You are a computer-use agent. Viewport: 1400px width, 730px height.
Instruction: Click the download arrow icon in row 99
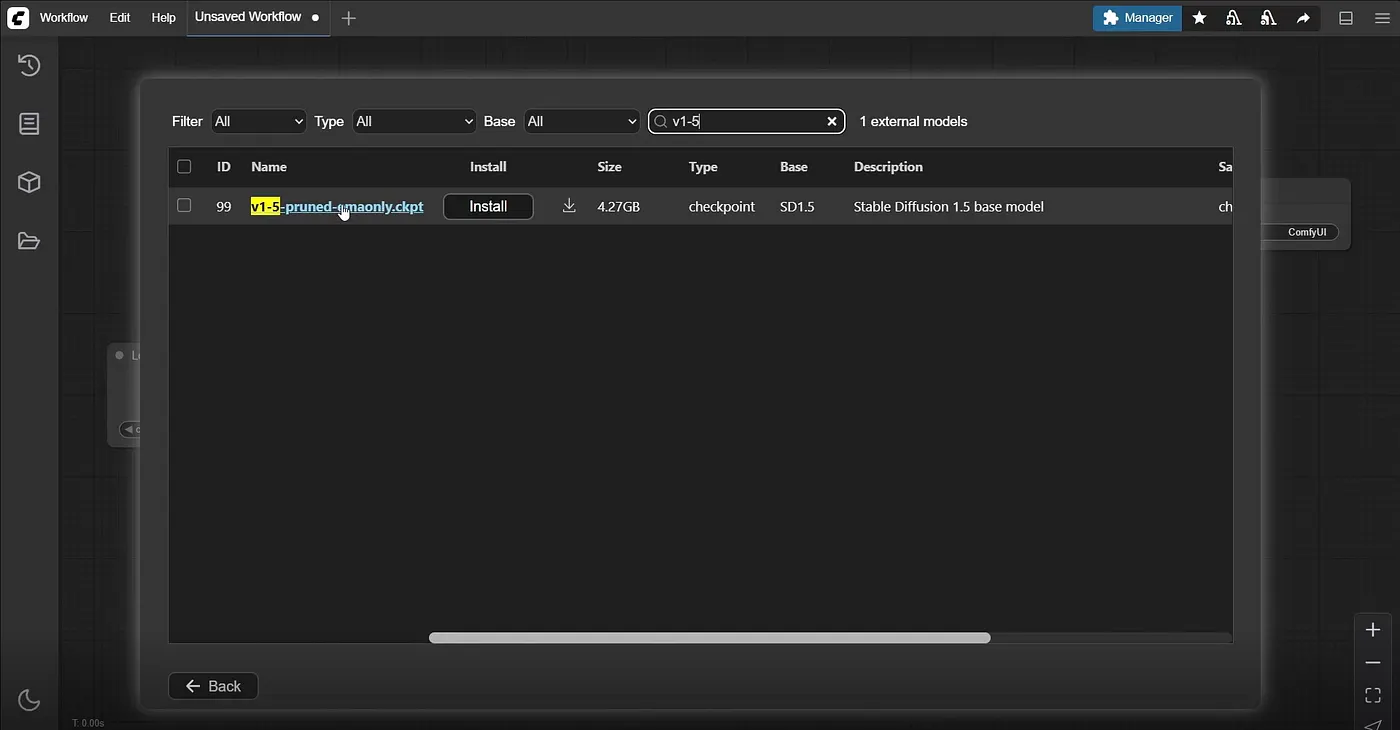pos(569,206)
